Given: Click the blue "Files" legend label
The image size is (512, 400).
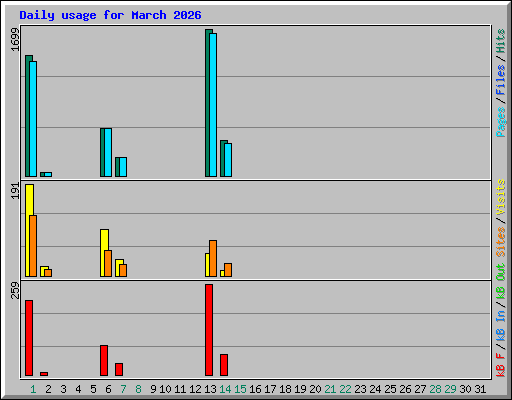Looking at the screenshot, I should [x=501, y=80].
